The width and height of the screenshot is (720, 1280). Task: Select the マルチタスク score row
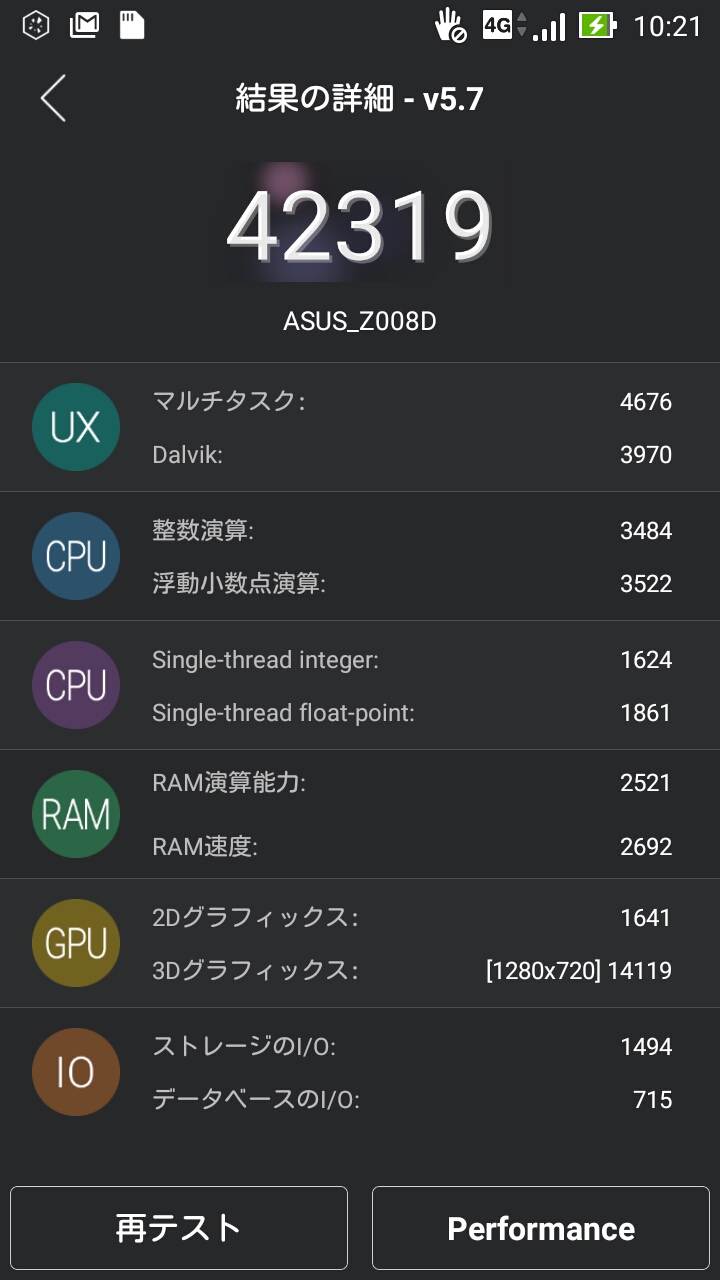point(410,402)
